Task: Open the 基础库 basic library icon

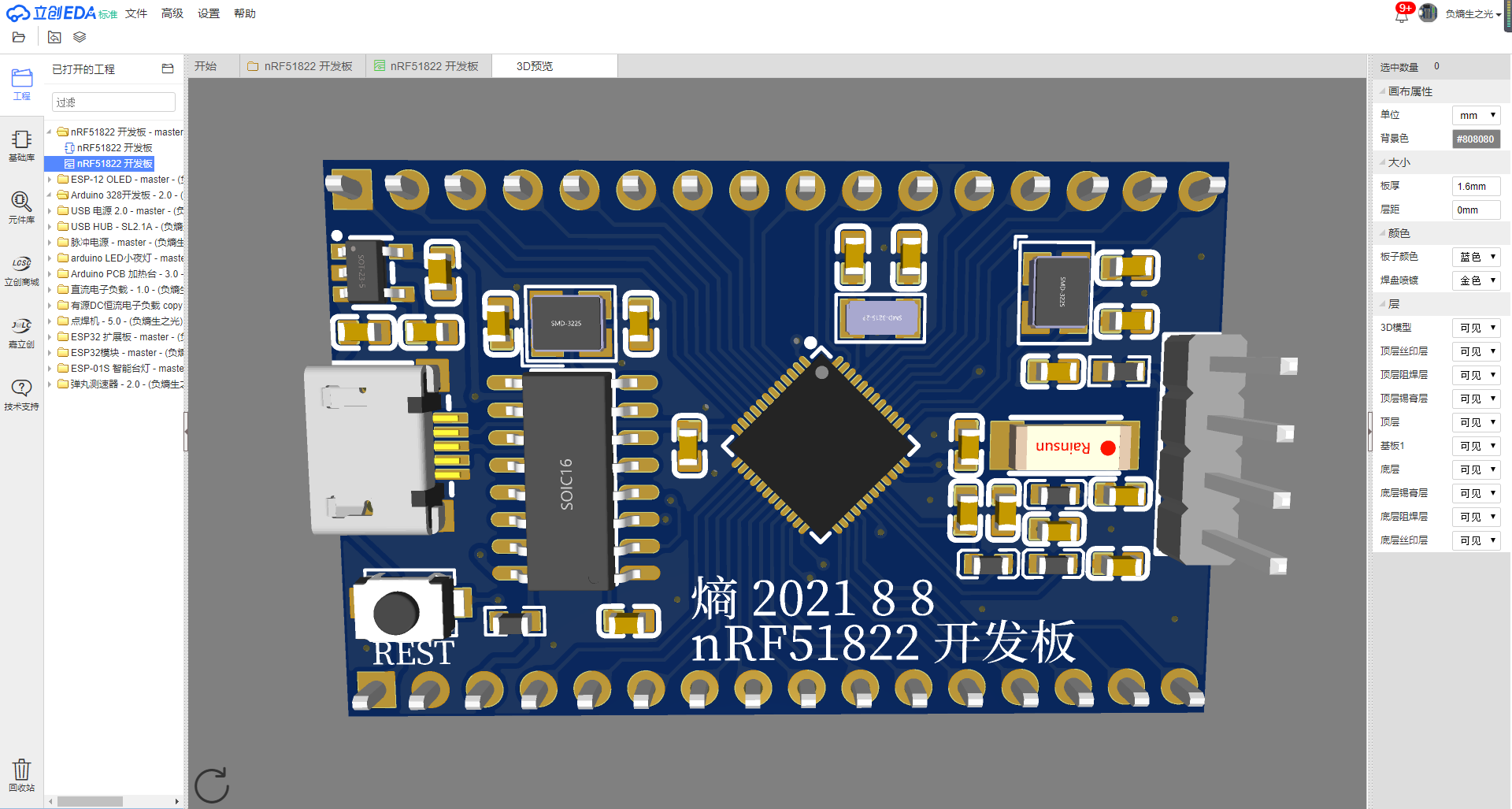Action: click(21, 147)
